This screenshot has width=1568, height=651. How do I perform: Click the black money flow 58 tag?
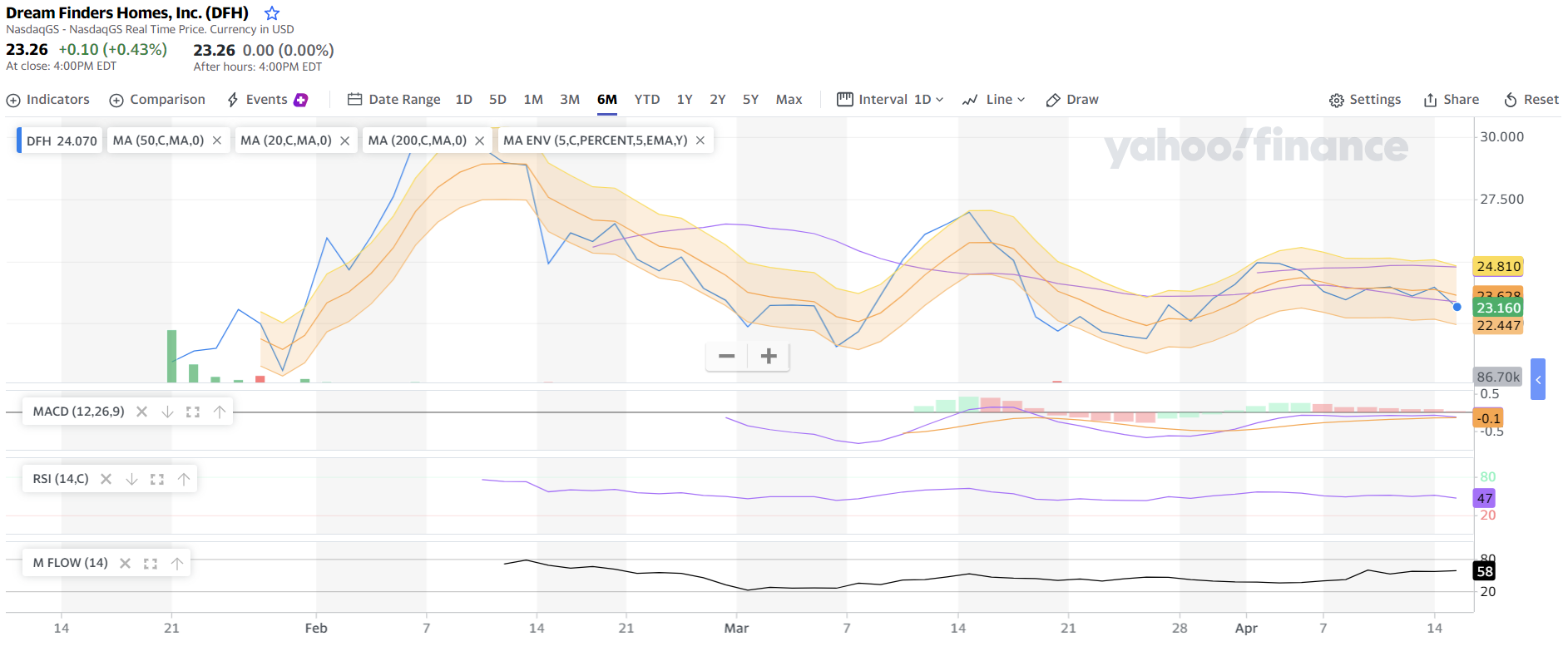[1485, 571]
